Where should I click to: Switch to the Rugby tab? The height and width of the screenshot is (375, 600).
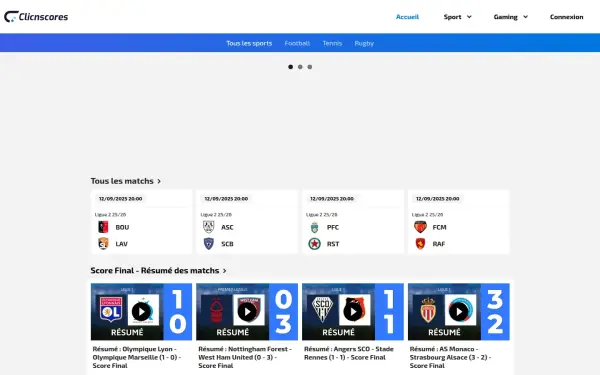click(x=364, y=43)
